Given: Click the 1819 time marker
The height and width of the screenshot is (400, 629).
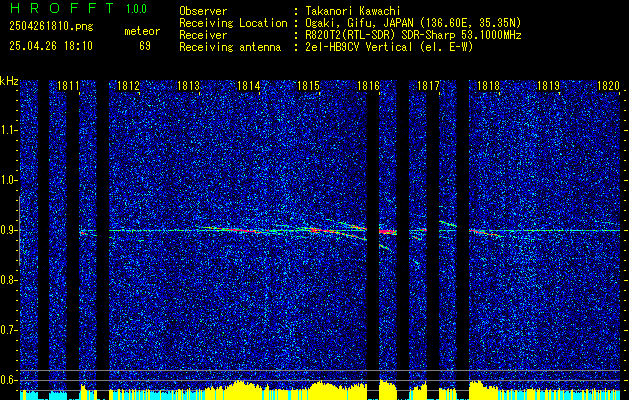Looking at the screenshot, I should tap(548, 86).
